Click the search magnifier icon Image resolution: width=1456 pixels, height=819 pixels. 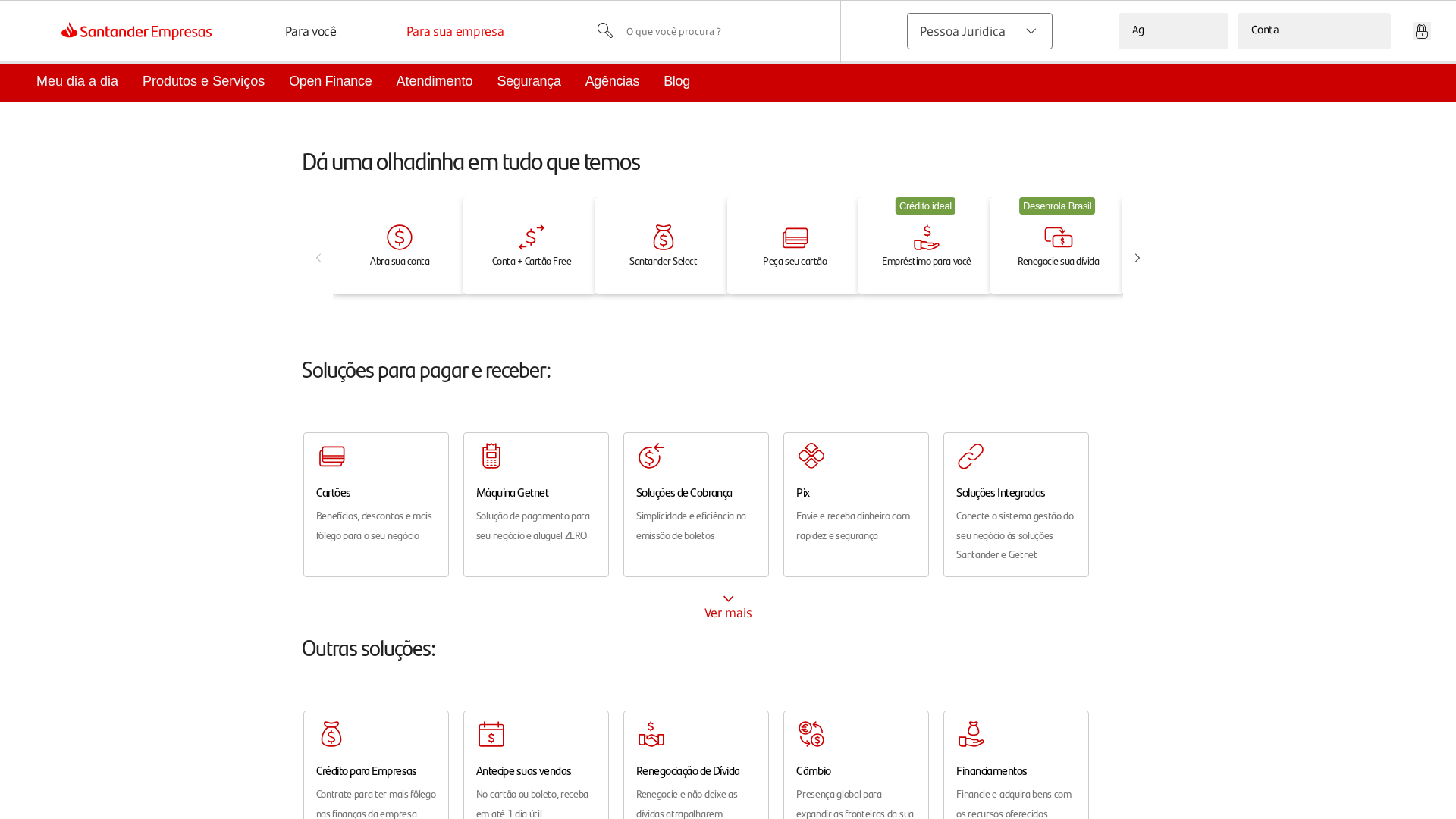tap(604, 30)
